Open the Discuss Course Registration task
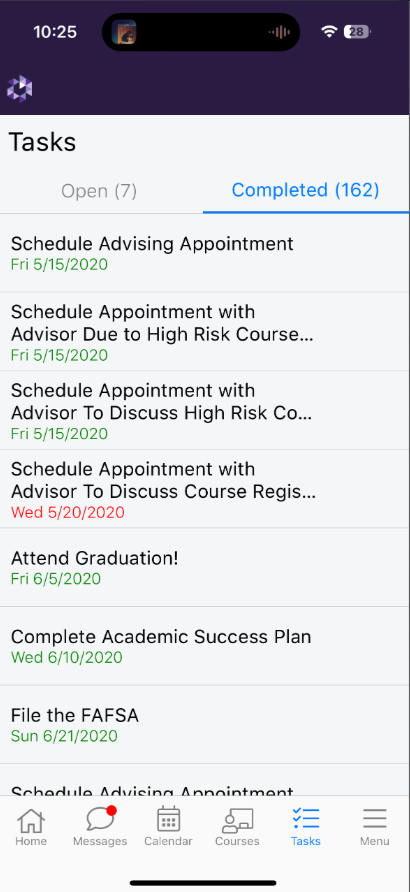The image size is (410, 892). coord(205,489)
